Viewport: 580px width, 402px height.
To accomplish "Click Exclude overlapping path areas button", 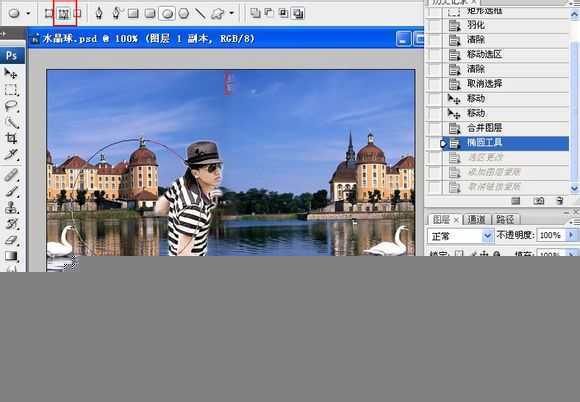I will click(x=298, y=13).
